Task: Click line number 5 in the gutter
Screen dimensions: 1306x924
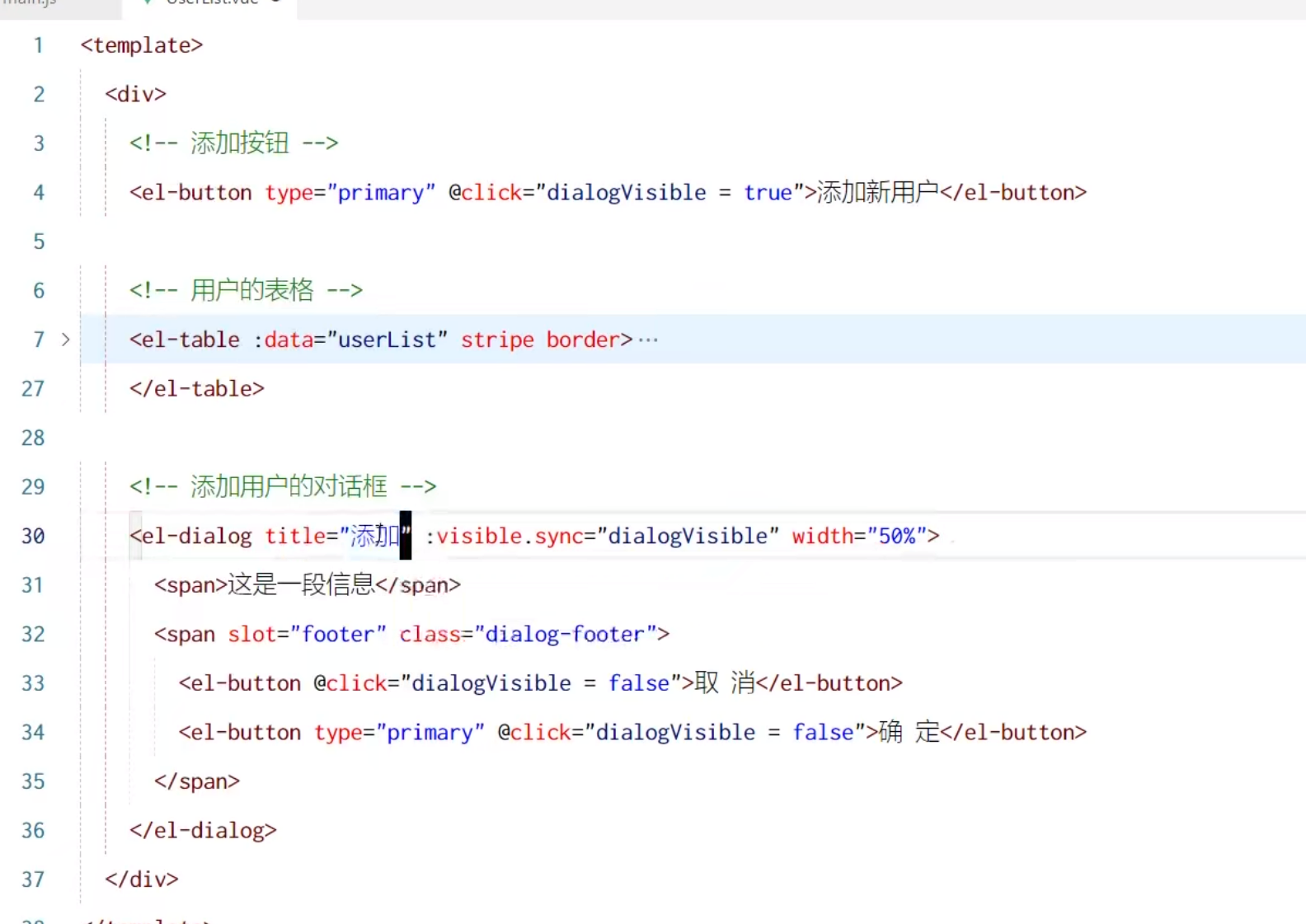Action: [x=38, y=242]
